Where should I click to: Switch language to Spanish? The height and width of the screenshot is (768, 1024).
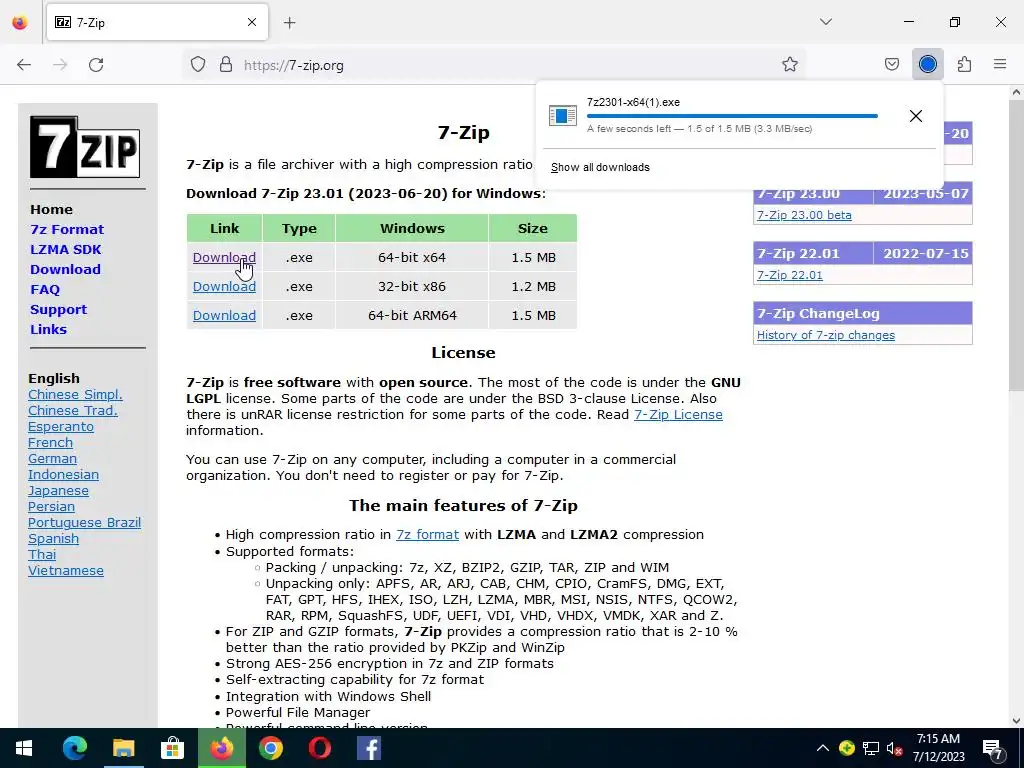point(53,539)
